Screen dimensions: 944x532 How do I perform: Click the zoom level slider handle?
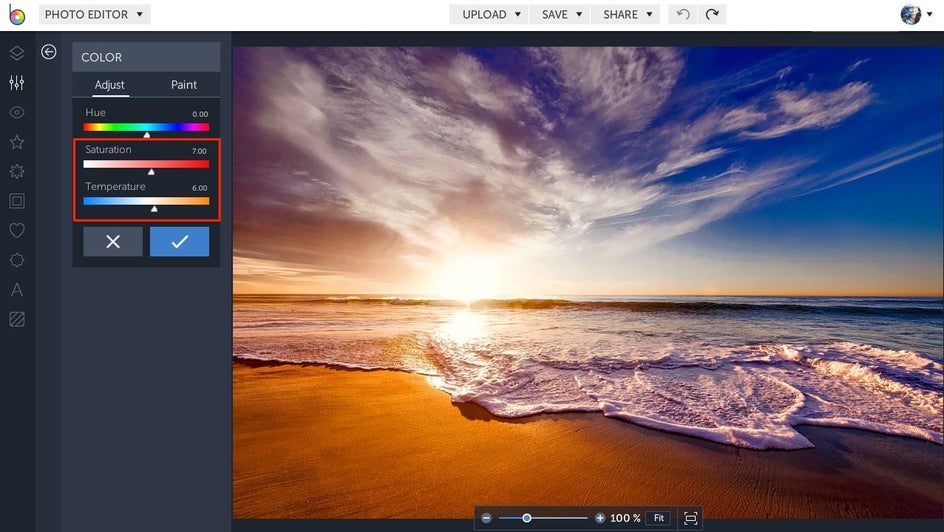coord(527,518)
